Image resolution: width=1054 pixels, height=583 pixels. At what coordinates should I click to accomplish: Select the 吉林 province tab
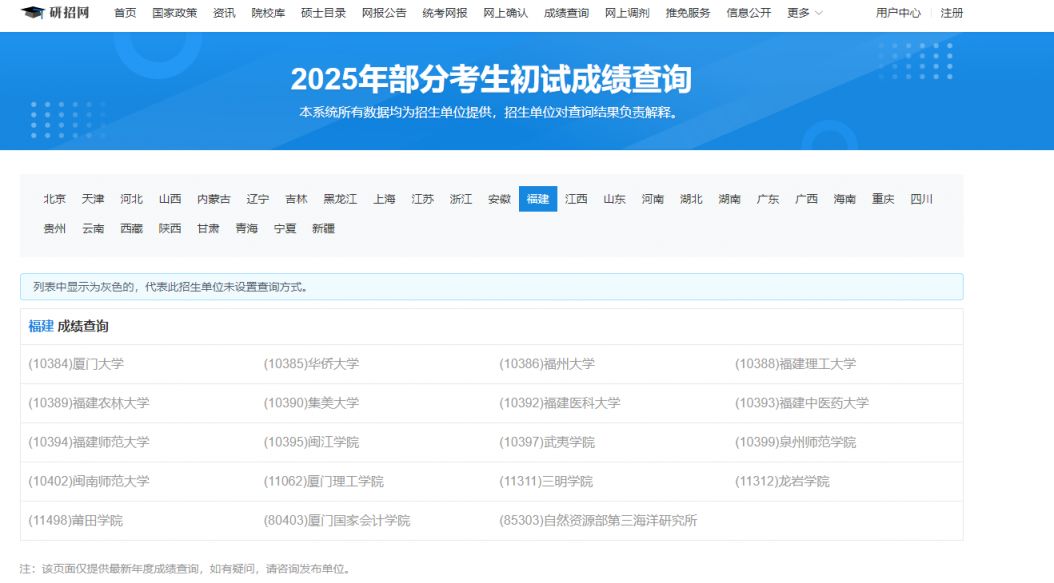pos(296,199)
